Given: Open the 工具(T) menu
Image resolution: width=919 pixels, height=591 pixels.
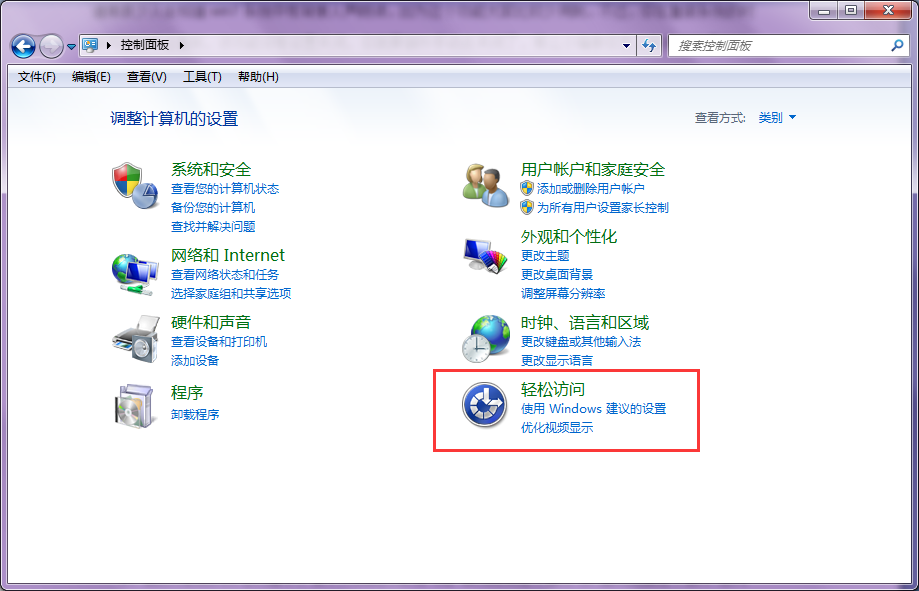Looking at the screenshot, I should coord(202,77).
